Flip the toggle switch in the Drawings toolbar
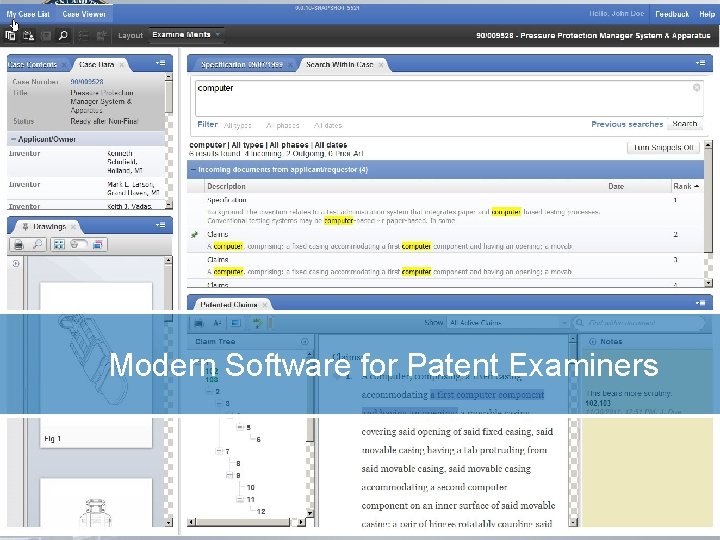 coord(79,244)
